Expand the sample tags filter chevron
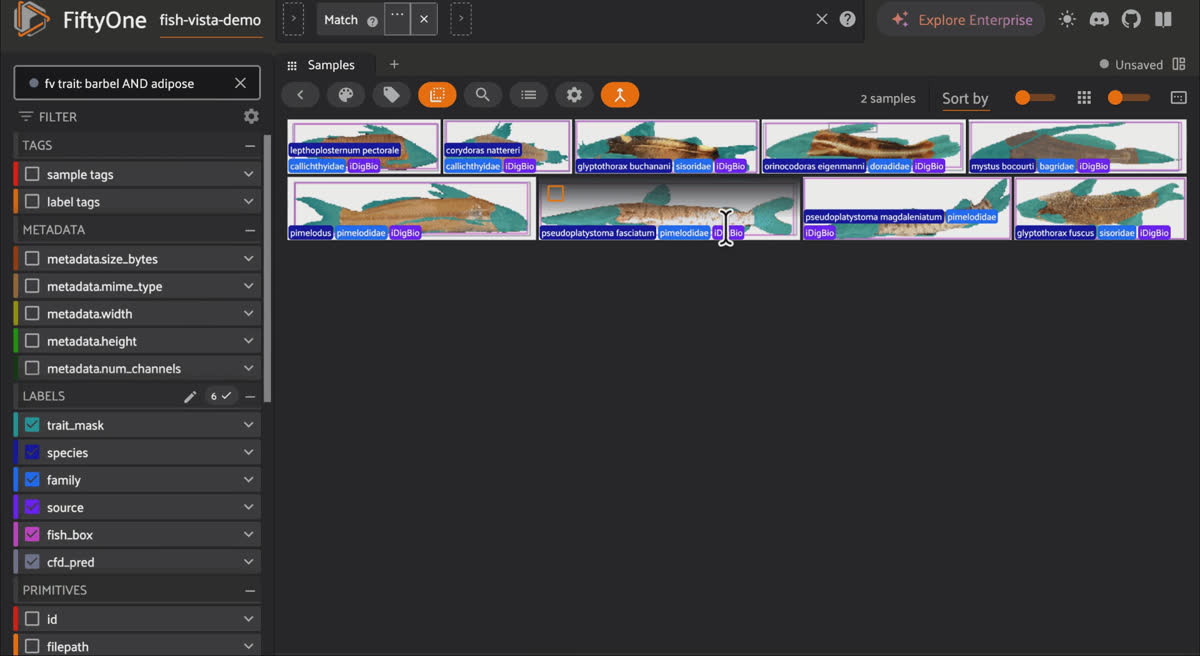Viewport: 1200px width, 656px height. click(248, 174)
